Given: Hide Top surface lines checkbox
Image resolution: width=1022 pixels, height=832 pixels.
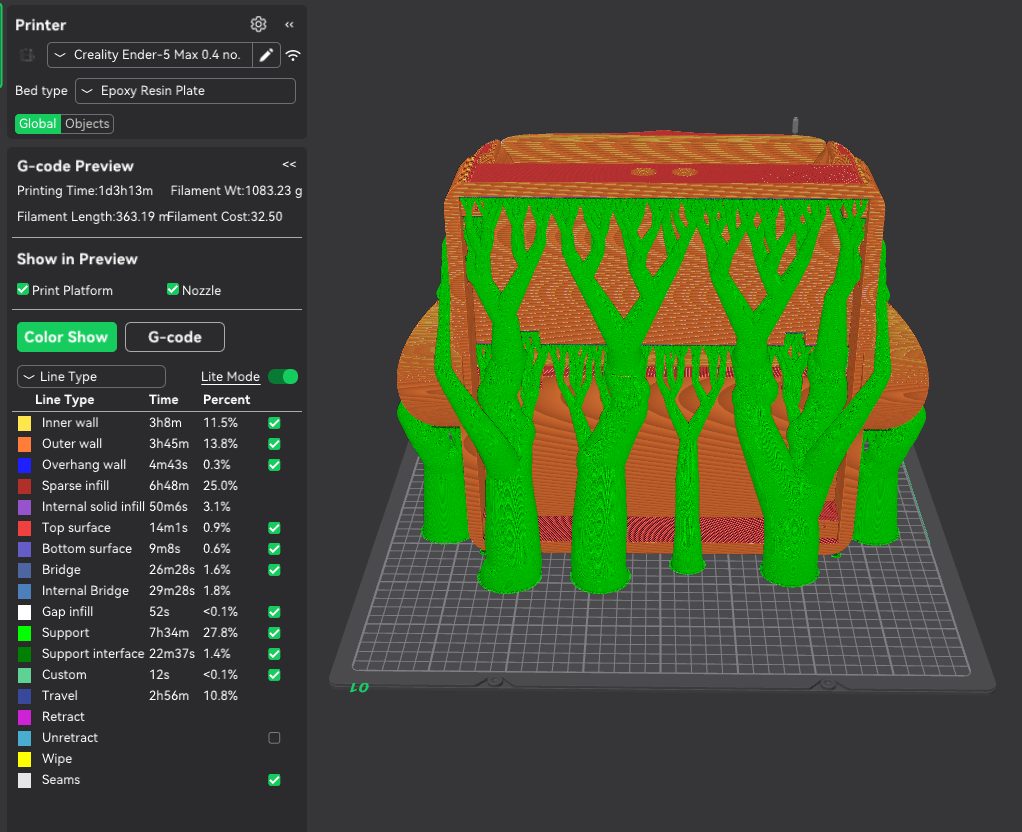Looking at the screenshot, I should pyautogui.click(x=274, y=527).
